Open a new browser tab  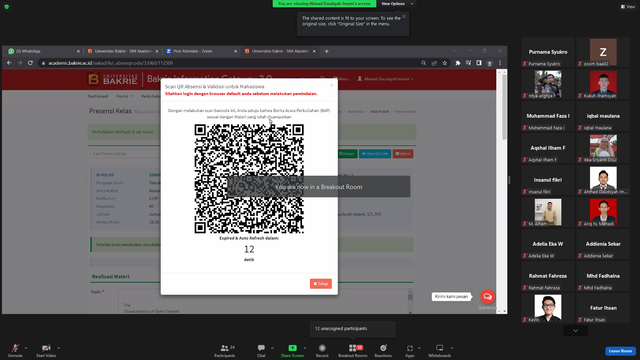tap(327, 51)
